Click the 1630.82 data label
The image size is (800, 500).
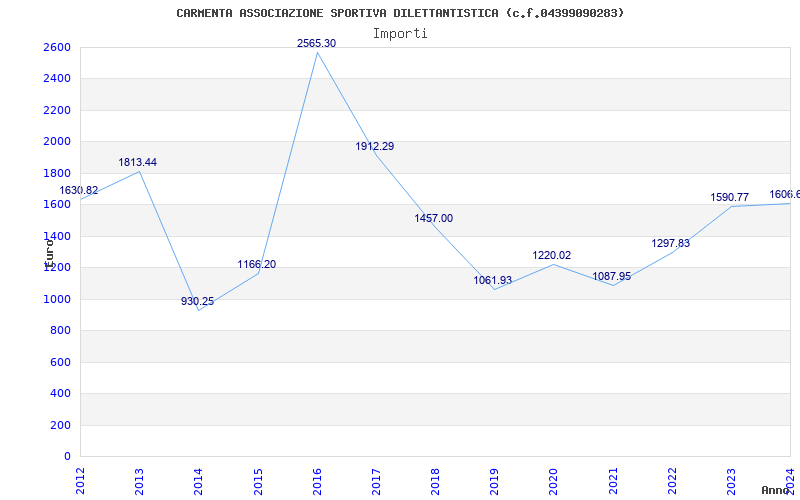[x=79, y=190]
